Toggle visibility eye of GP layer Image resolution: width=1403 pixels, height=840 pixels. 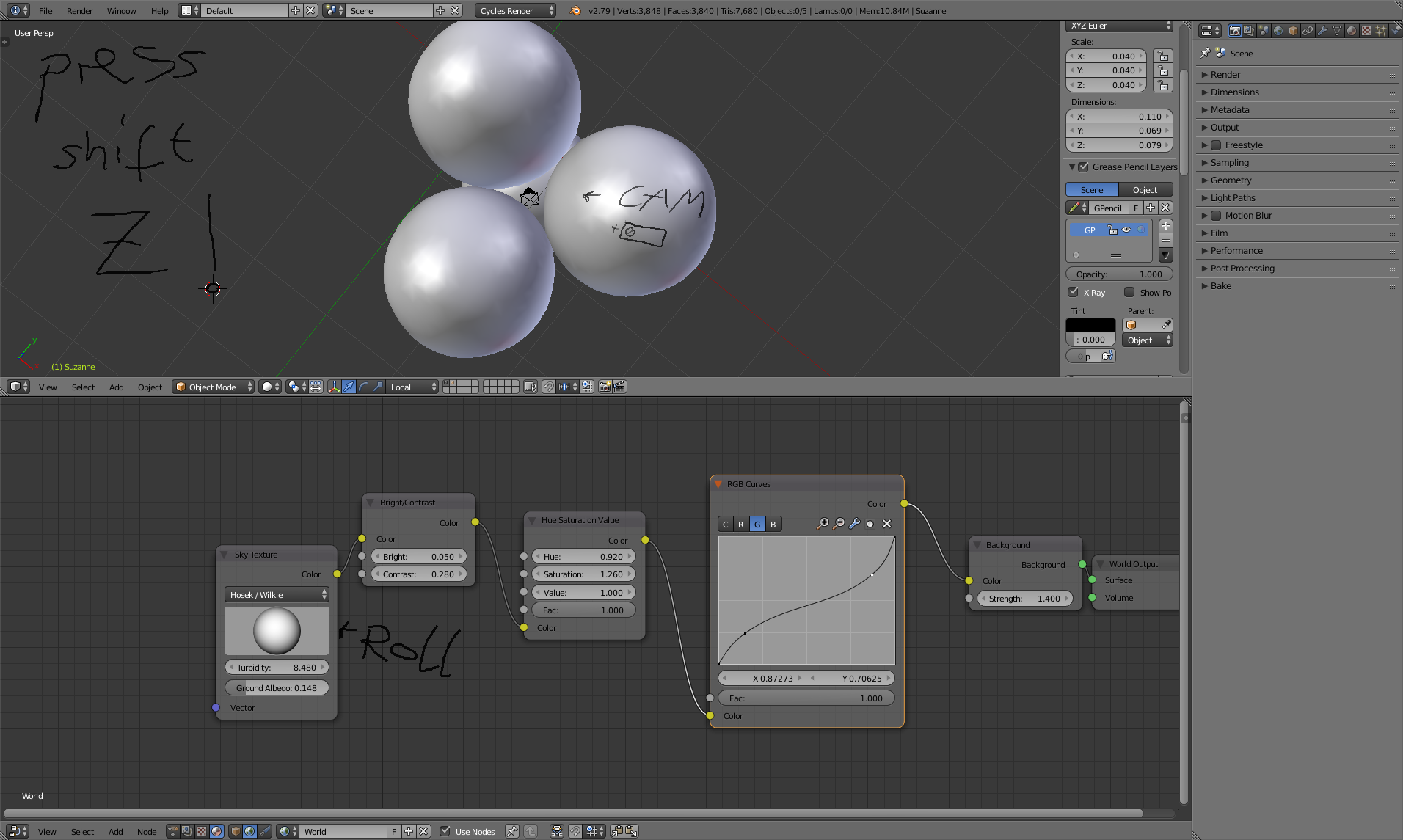pyautogui.click(x=1126, y=230)
